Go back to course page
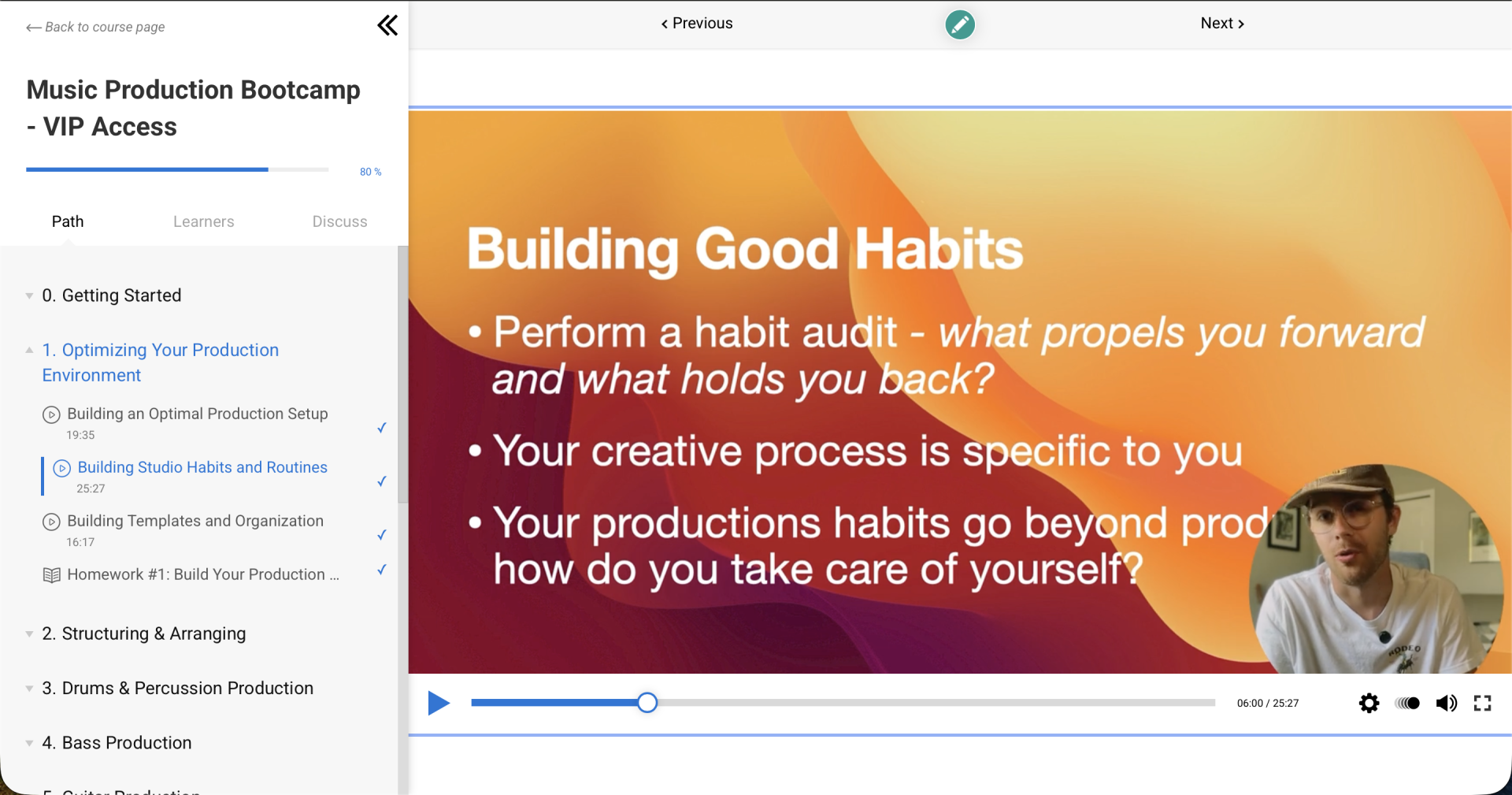1512x795 pixels. 95,27
